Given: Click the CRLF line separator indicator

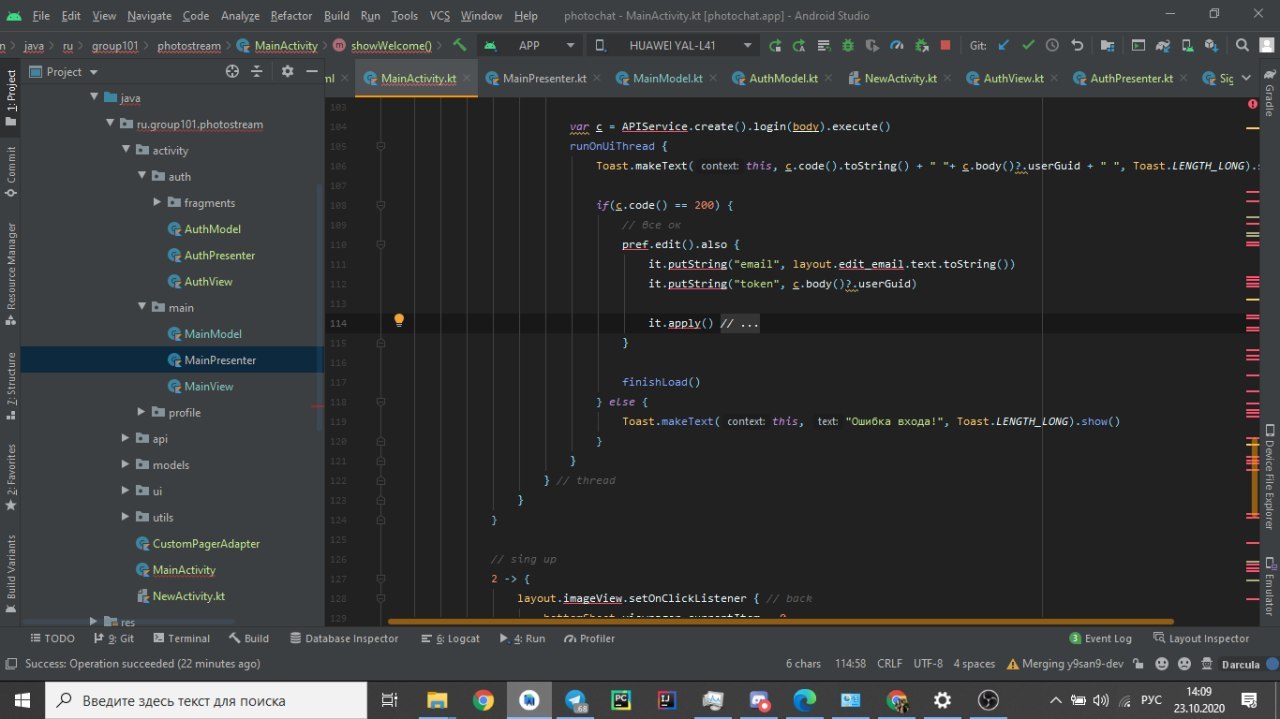Looking at the screenshot, I should (889, 663).
